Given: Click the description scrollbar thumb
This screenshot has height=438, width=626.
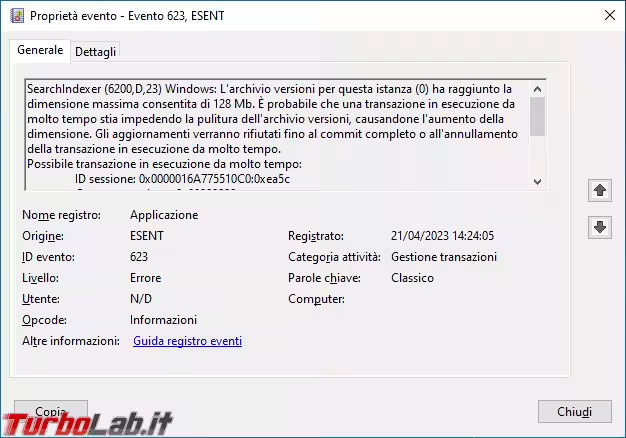Looking at the screenshot, I should tap(537, 116).
